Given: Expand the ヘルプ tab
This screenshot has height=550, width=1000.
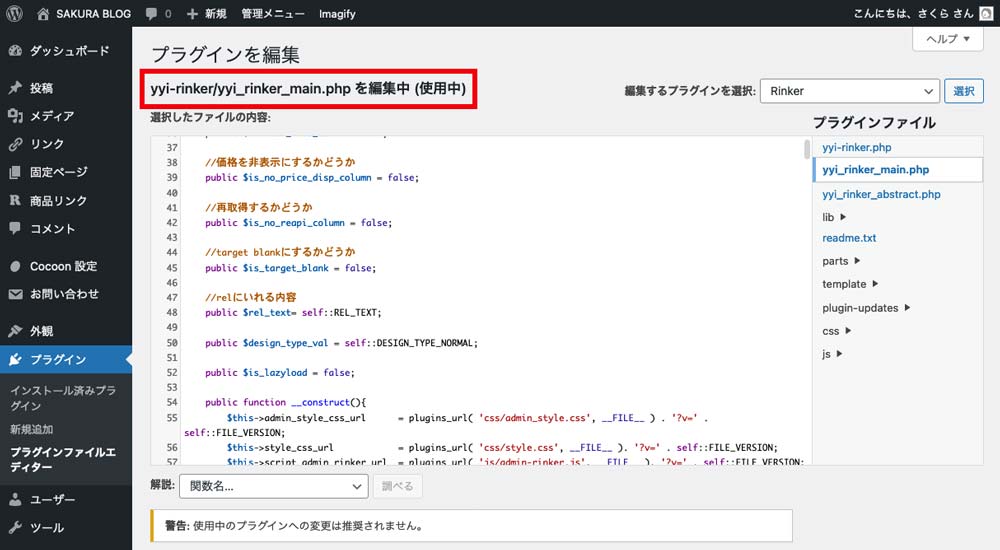Looking at the screenshot, I should 948,39.
